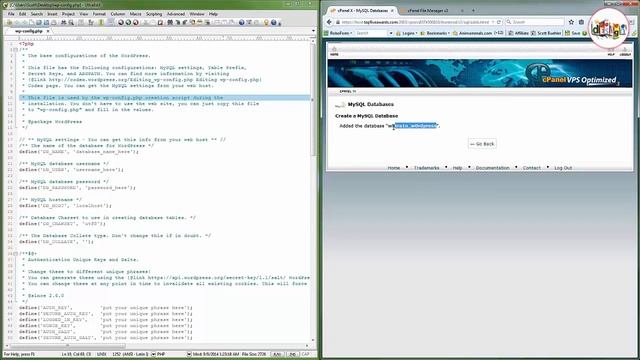Click the INS status bar indicator
Screen dimensions: 640x360
point(293,354)
